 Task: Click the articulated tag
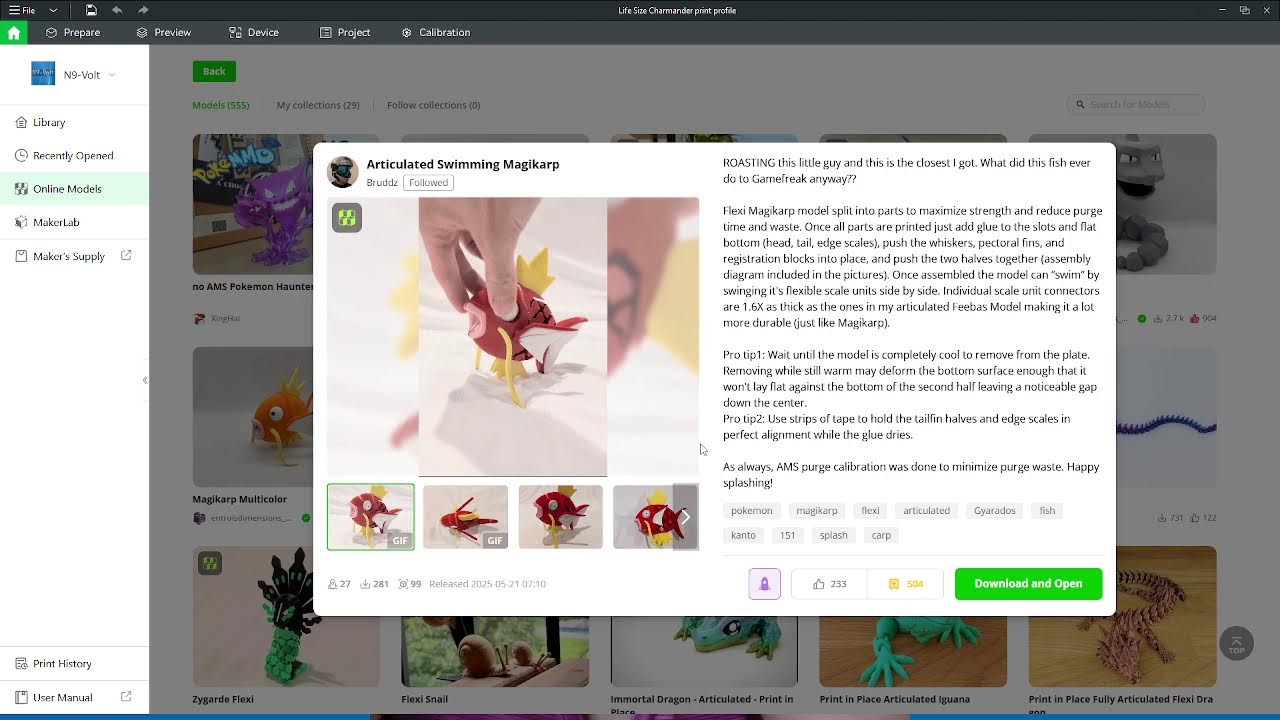927,510
